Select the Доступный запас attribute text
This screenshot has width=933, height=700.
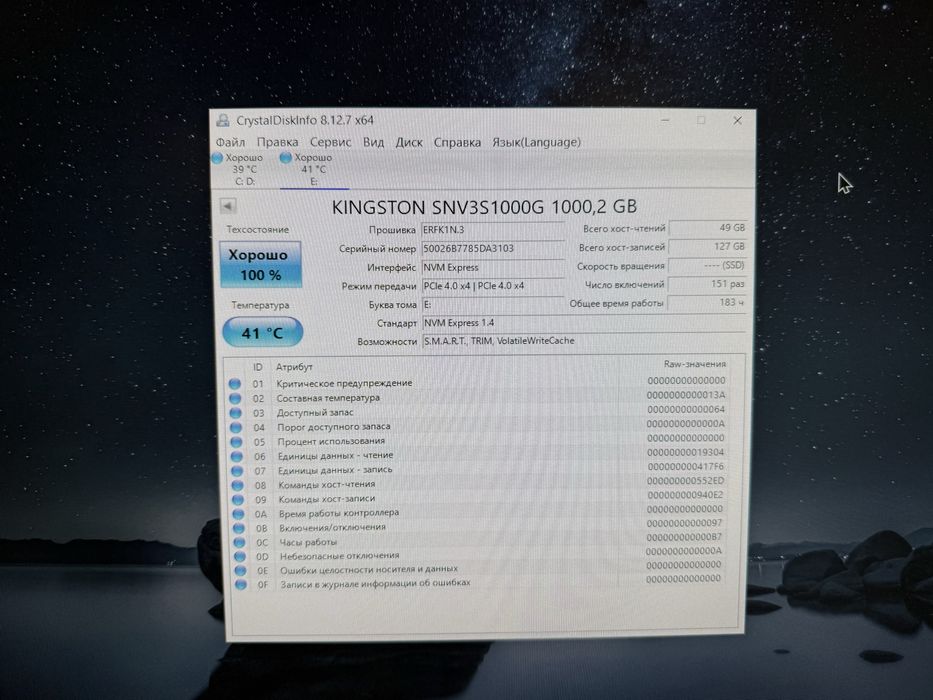[x=315, y=412]
